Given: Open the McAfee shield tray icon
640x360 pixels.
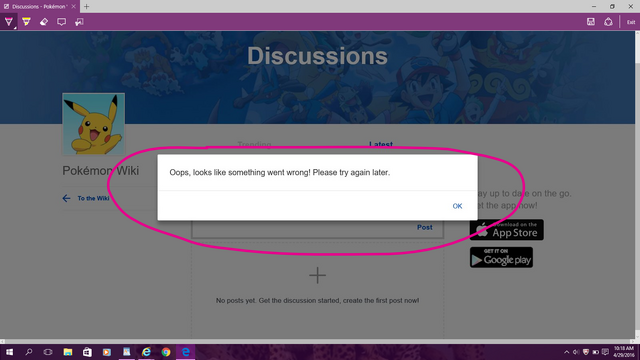Looking at the screenshot, I should 586,352.
